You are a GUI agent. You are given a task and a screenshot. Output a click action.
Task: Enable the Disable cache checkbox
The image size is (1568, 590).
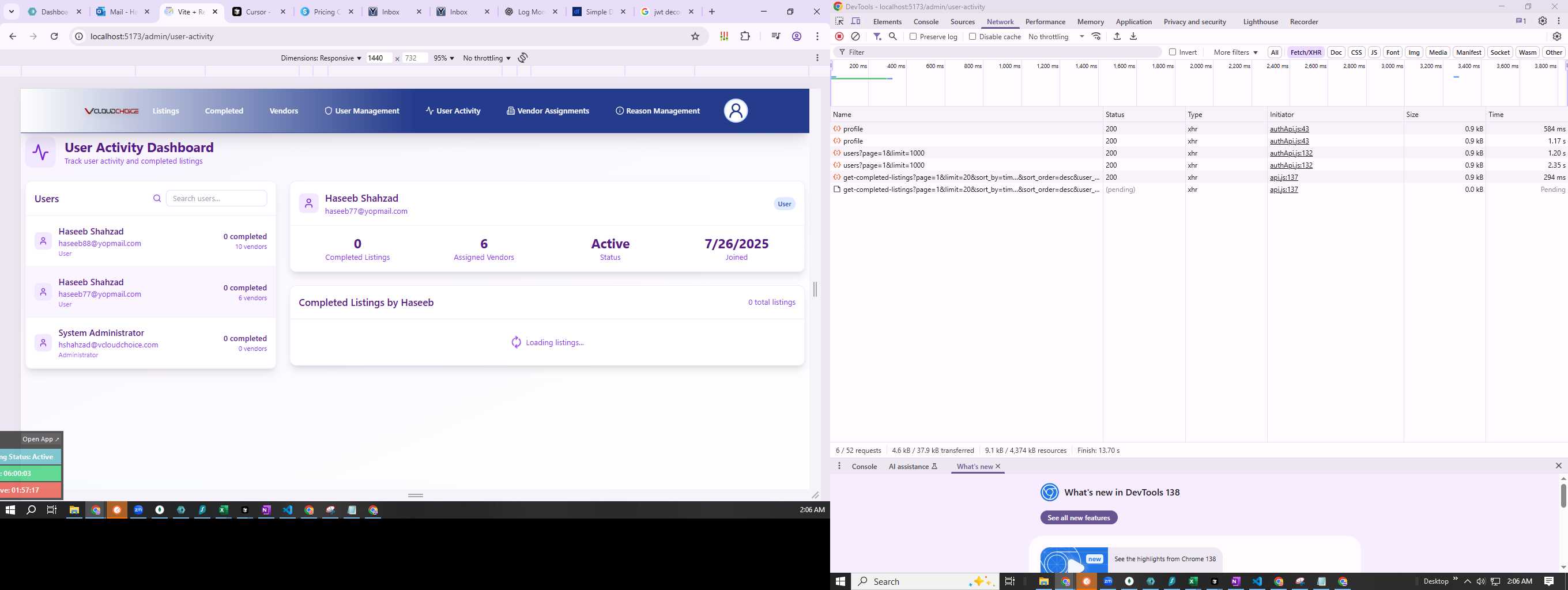click(x=972, y=36)
